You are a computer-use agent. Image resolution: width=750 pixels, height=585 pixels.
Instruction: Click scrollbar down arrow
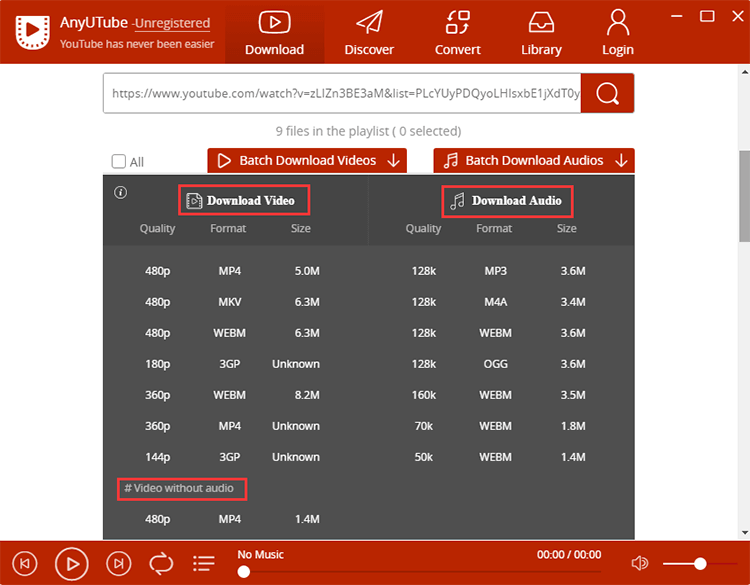(745, 532)
